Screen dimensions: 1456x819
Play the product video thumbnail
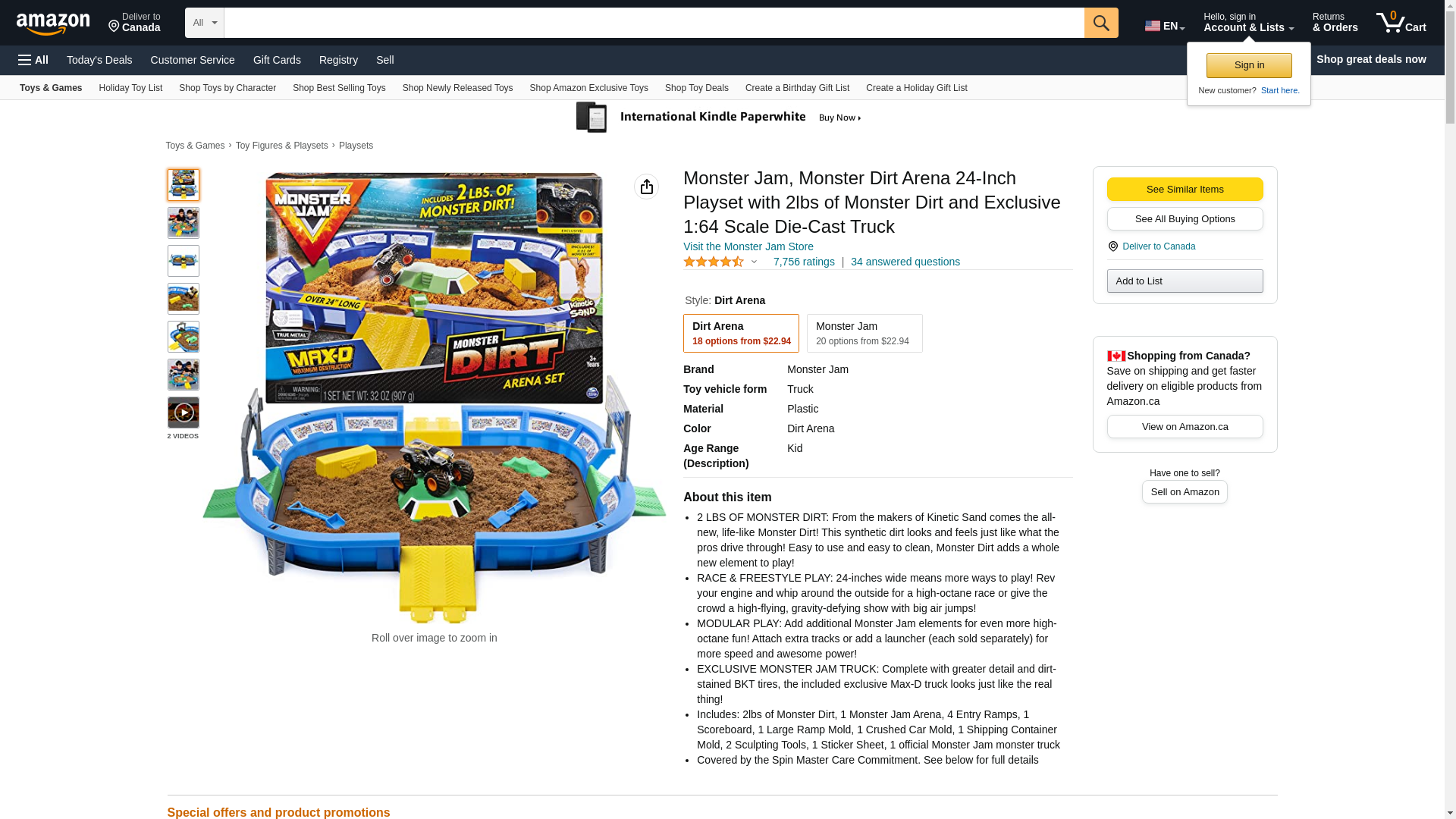184,413
